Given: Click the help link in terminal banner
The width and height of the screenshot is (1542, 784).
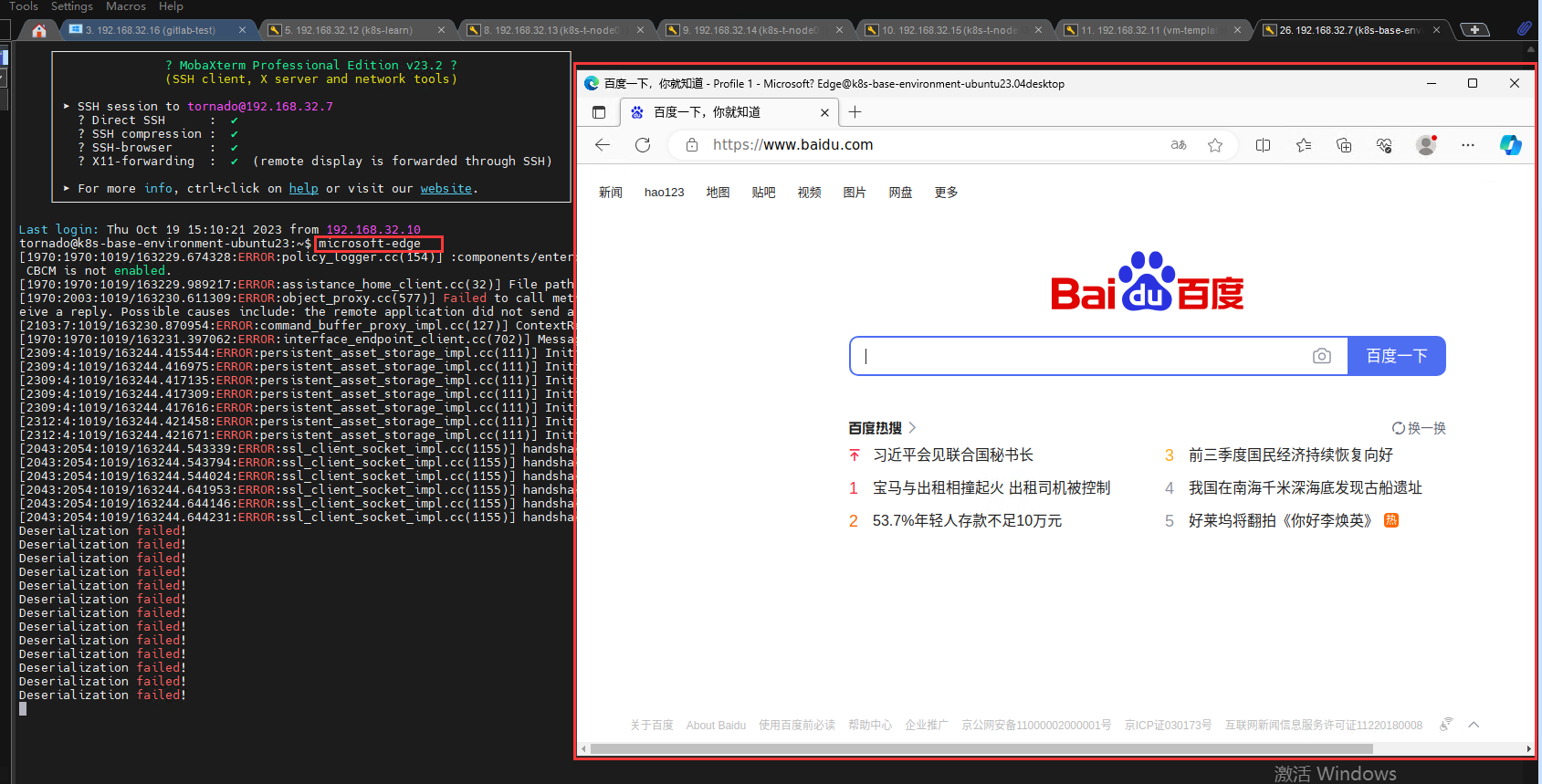Looking at the screenshot, I should click(303, 189).
